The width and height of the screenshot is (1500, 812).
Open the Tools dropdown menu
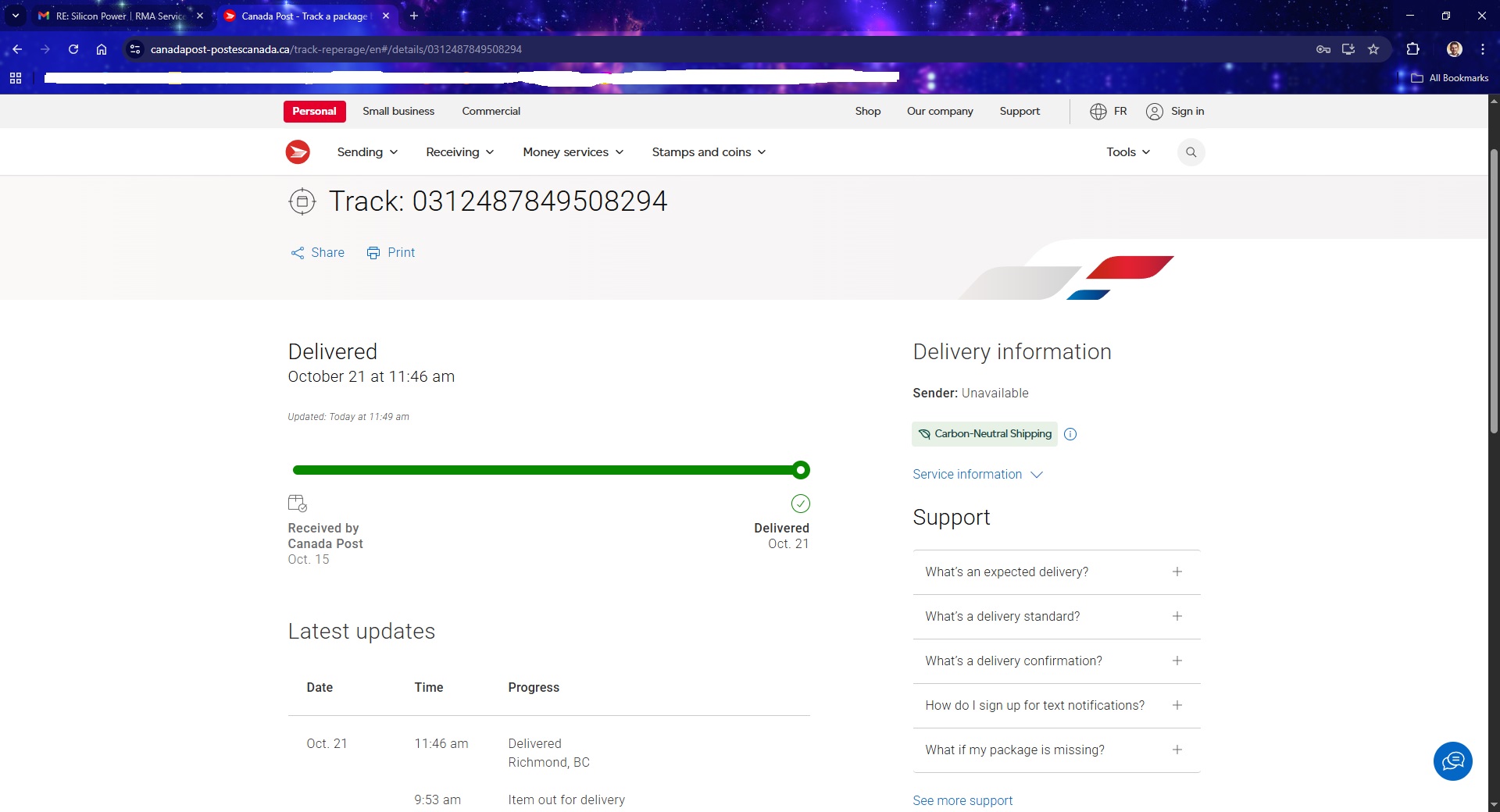pos(1127,152)
